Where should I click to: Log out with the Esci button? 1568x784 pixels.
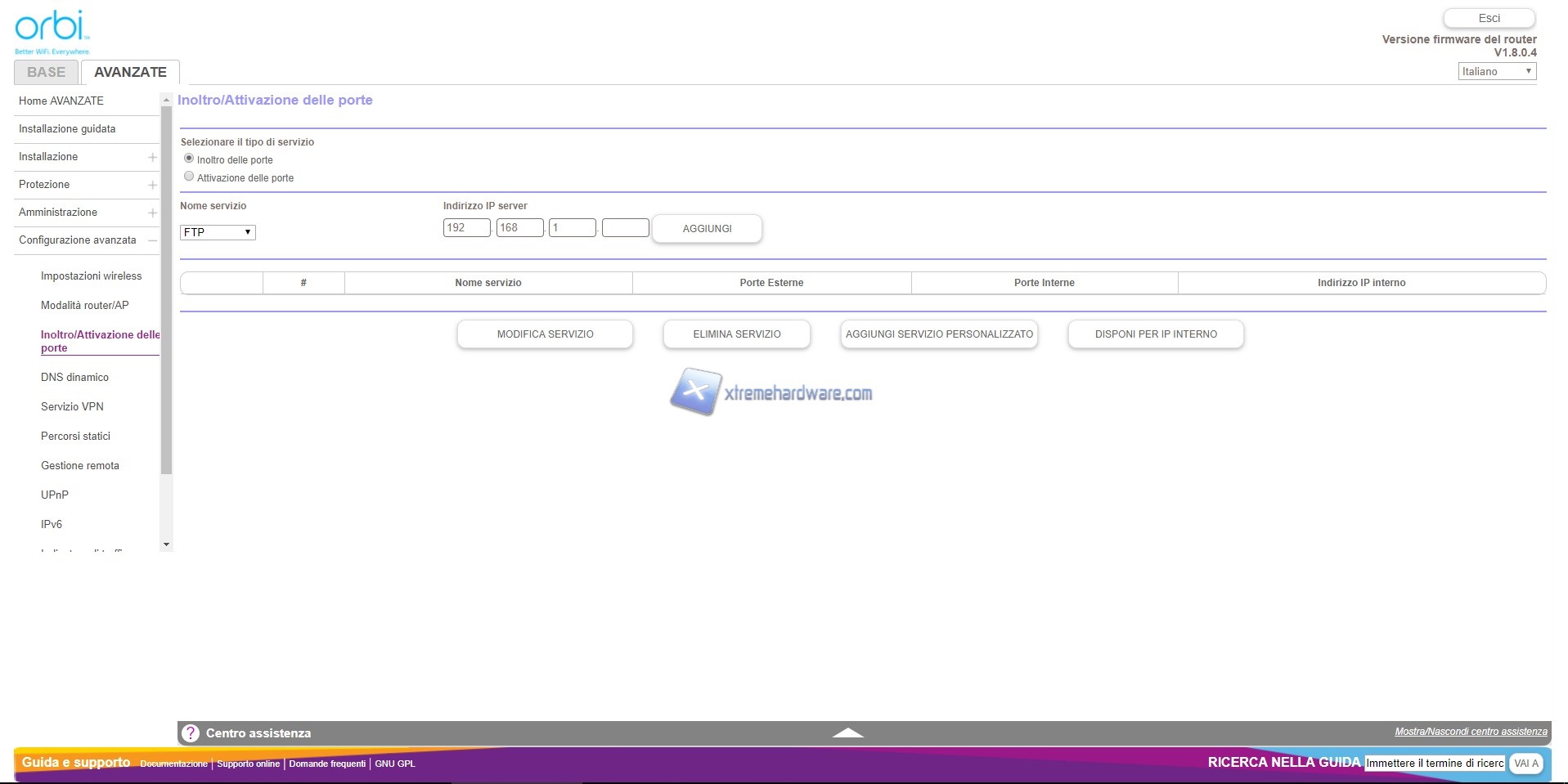tap(1489, 18)
